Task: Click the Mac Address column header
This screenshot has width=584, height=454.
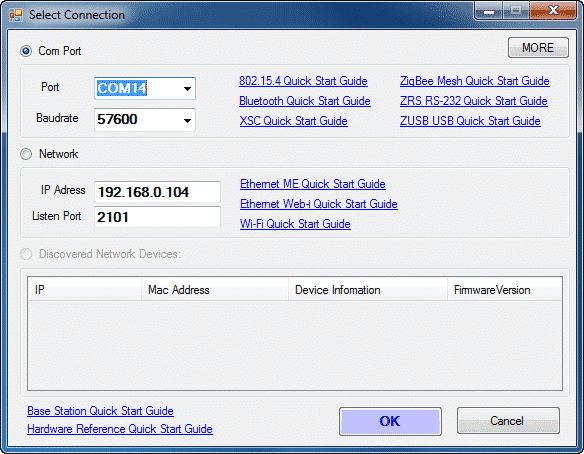Action: tap(215, 290)
